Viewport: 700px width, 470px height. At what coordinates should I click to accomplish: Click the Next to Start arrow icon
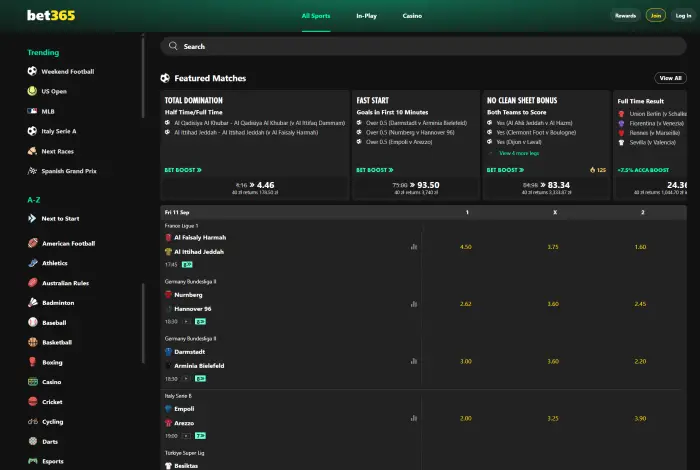tap(32, 218)
